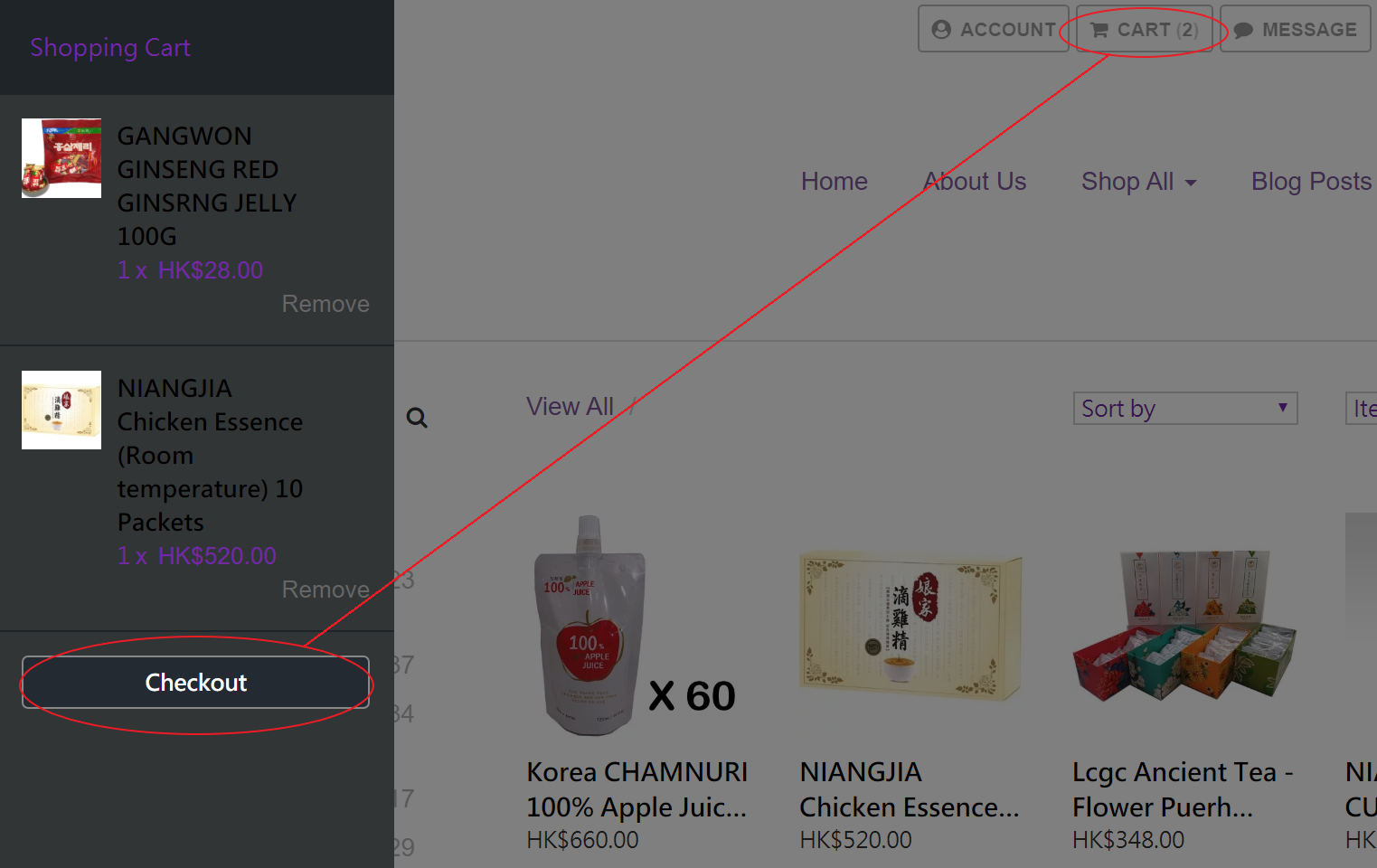Remove Niangjia Chicken Essence from cart
This screenshot has height=868, width=1377.
[x=325, y=590]
